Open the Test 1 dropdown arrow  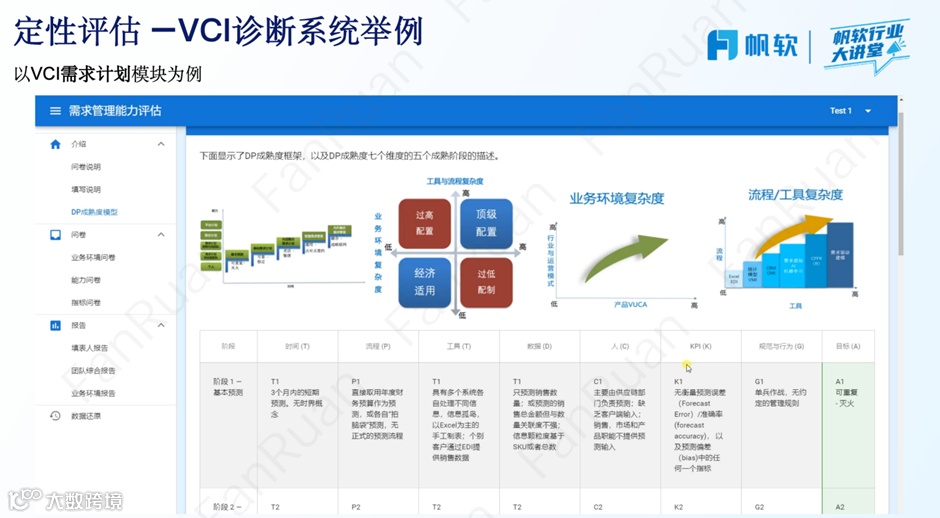coord(868,111)
